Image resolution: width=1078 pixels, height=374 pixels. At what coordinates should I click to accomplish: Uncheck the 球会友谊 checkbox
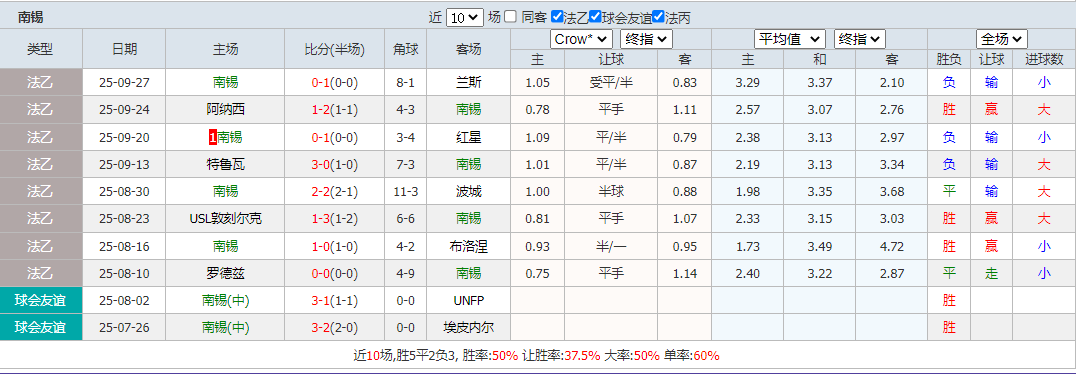pos(595,16)
